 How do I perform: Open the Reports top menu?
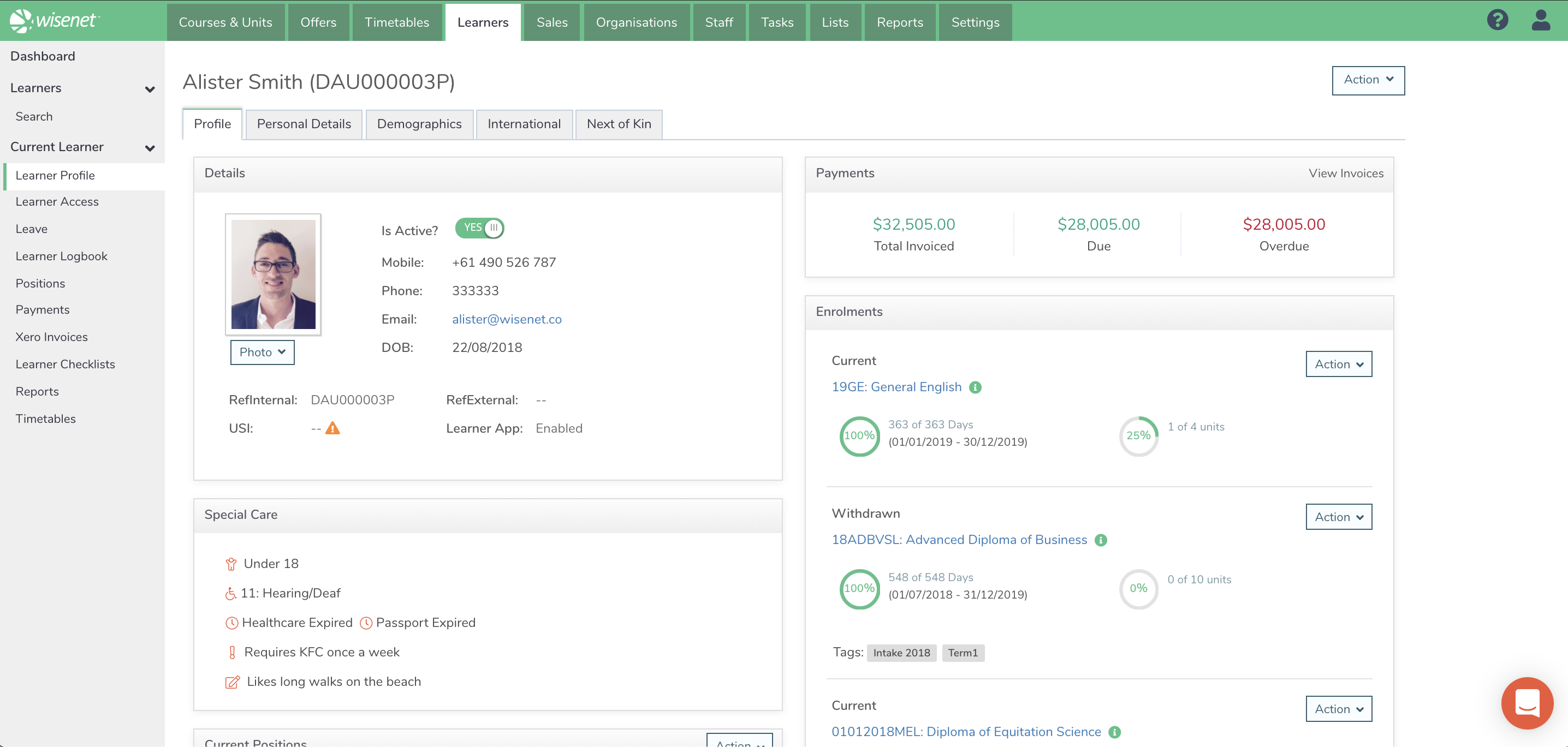[899, 22]
